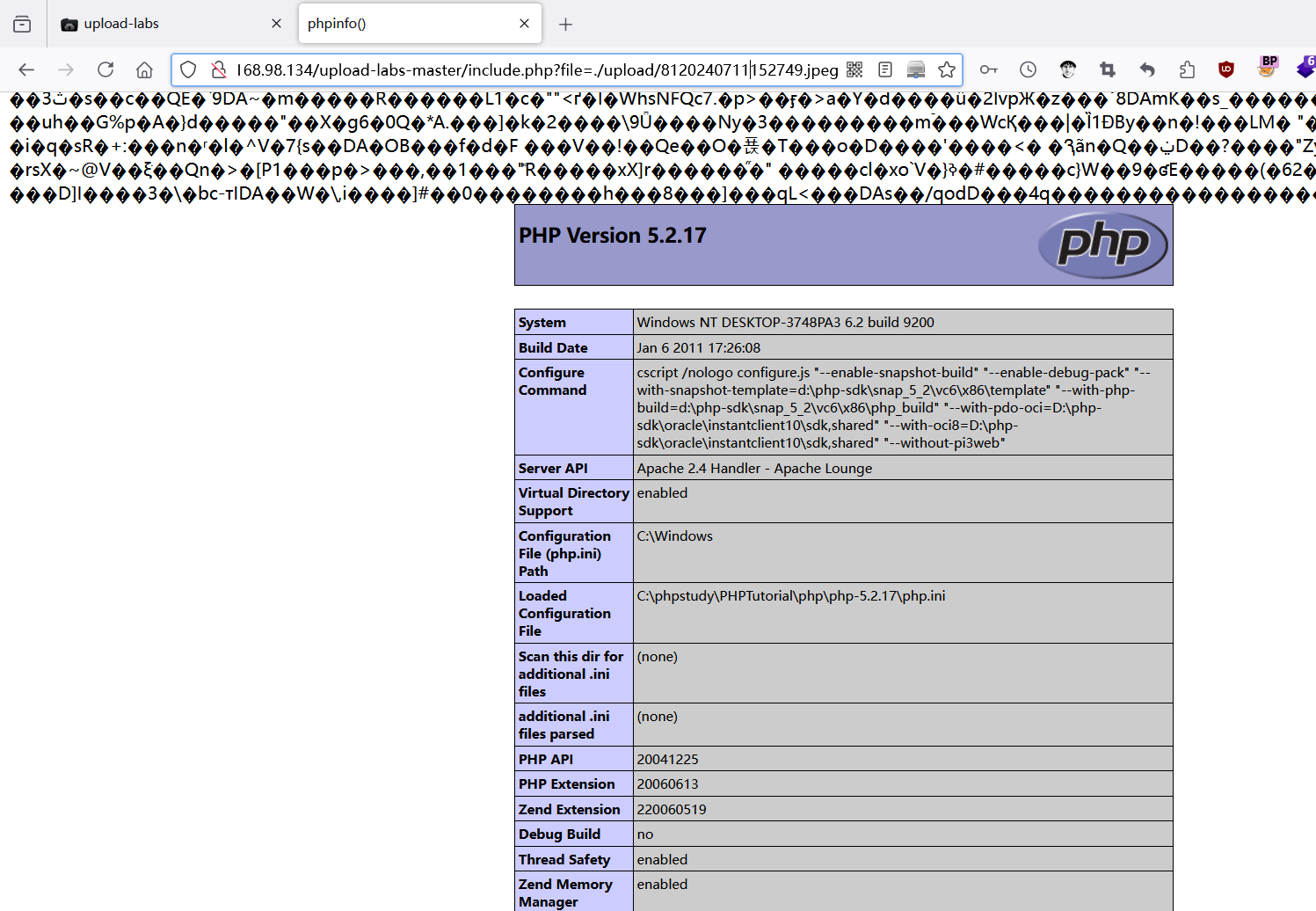Click 'Loaded Configuration File' label

564,613
